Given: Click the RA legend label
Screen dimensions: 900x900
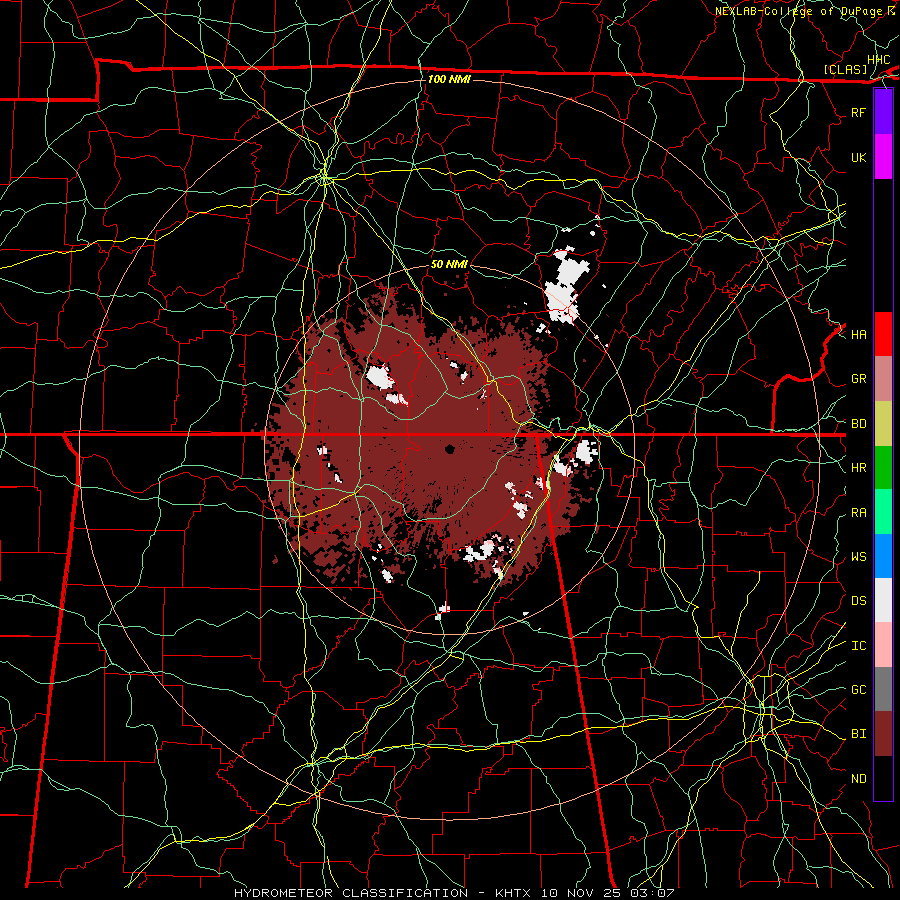Looking at the screenshot, I should click(x=859, y=513).
